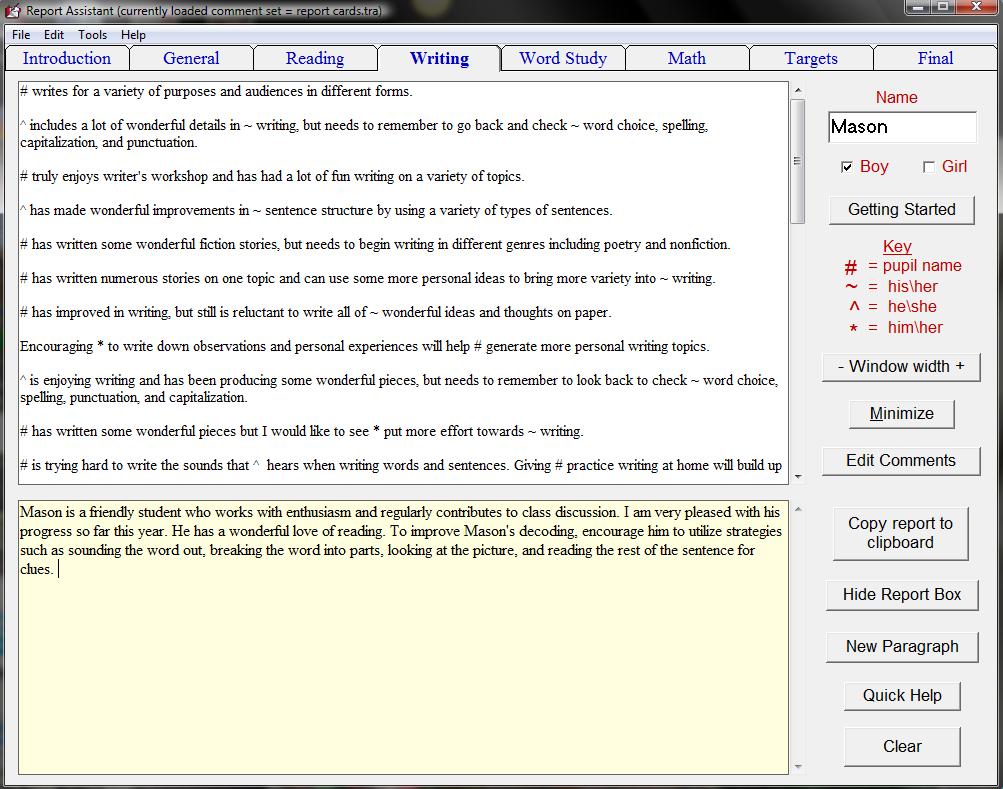The height and width of the screenshot is (789, 1003).
Task: Click the comment list scrollbar down arrow
Action: [798, 477]
